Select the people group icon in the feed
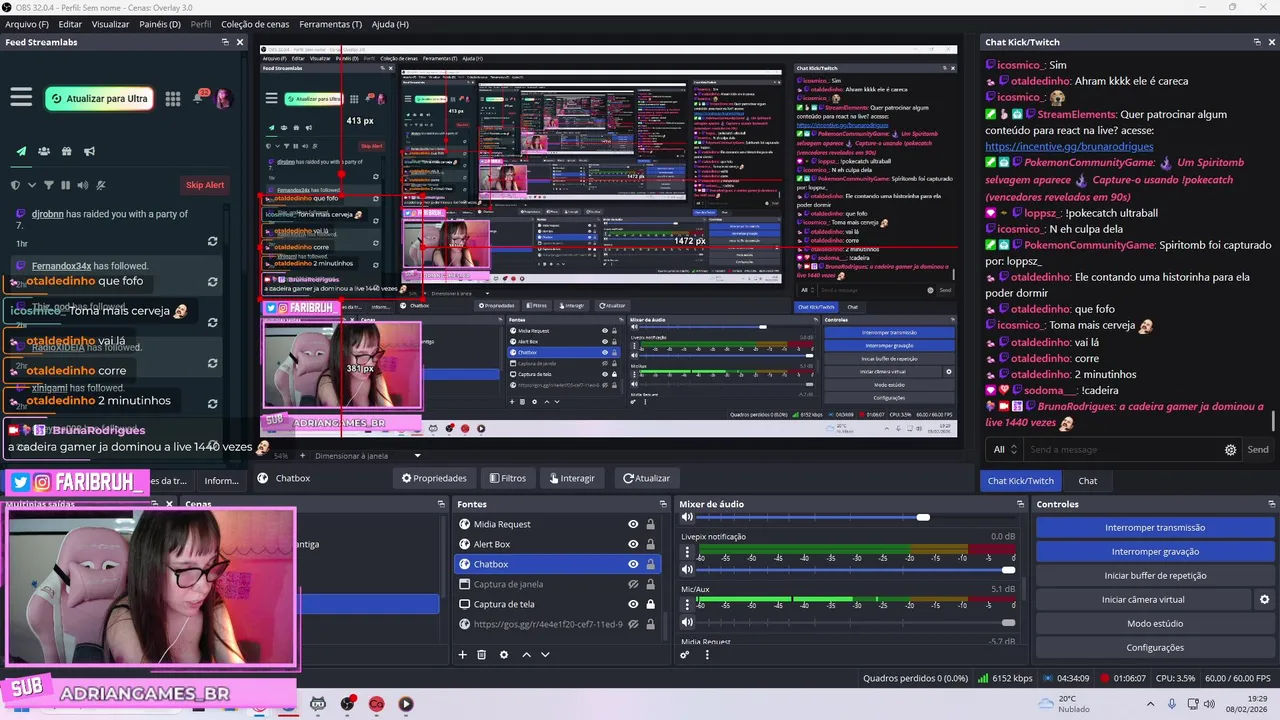 [x=44, y=152]
